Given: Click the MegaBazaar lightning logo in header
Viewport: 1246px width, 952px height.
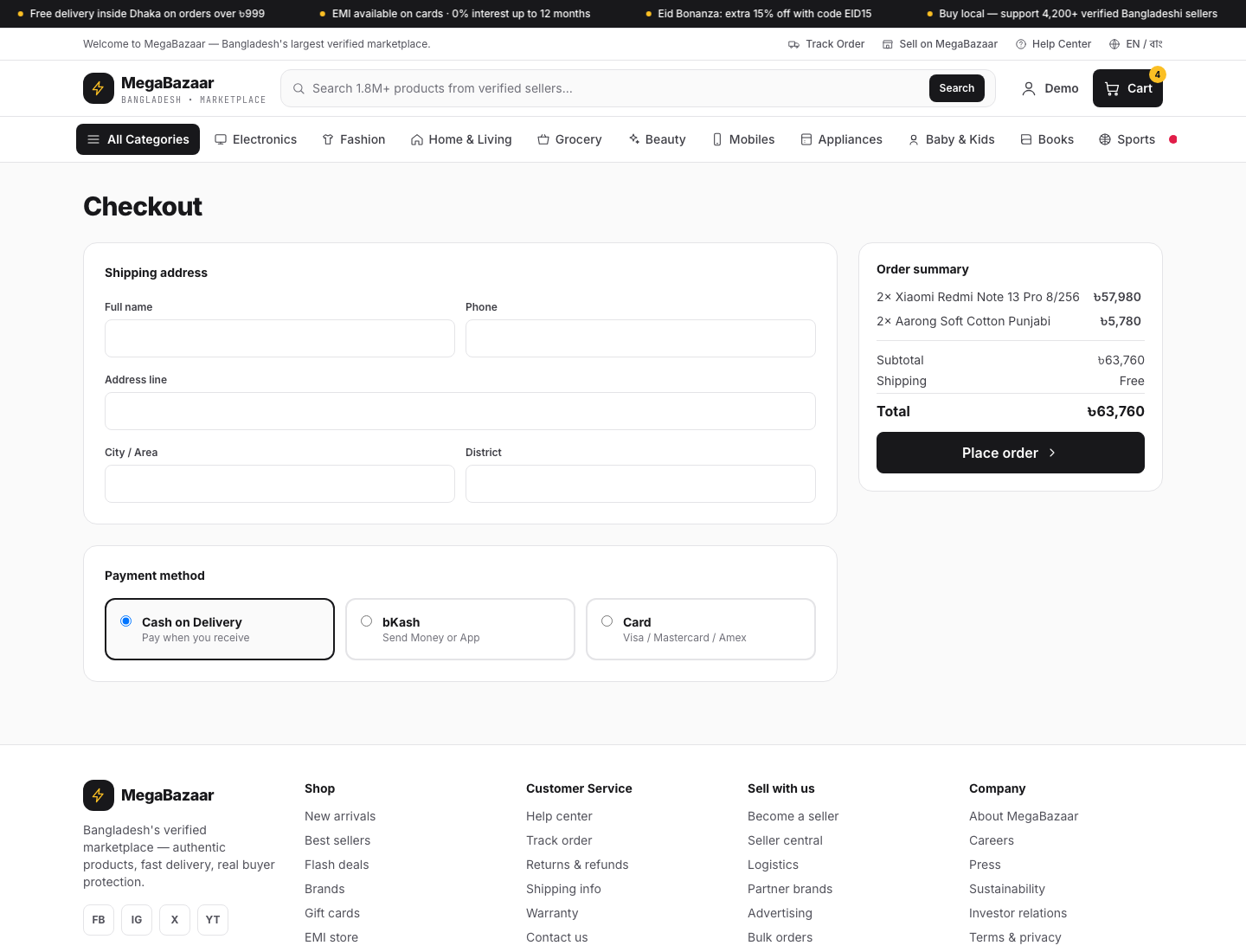Looking at the screenshot, I should pos(99,88).
